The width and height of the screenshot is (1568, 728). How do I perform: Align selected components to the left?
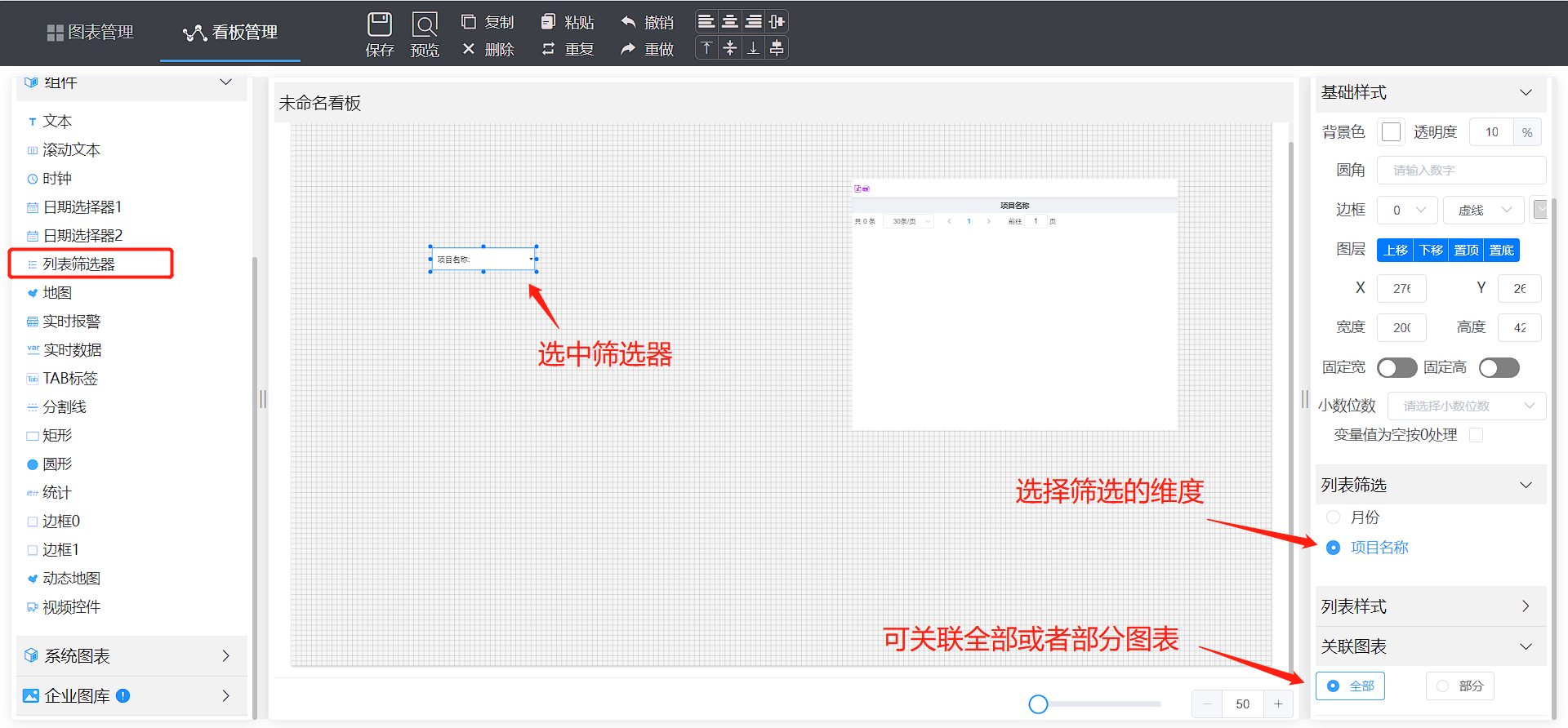(706, 21)
